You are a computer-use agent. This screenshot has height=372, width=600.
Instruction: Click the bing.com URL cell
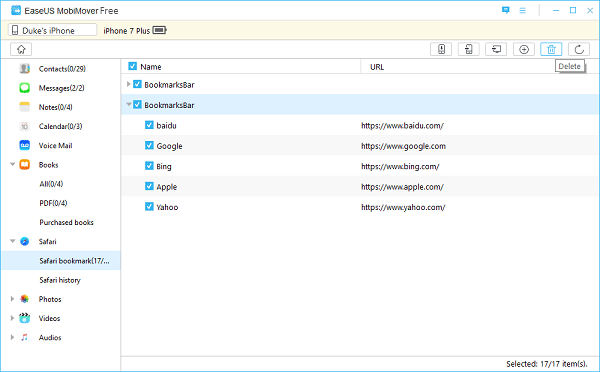[400, 166]
